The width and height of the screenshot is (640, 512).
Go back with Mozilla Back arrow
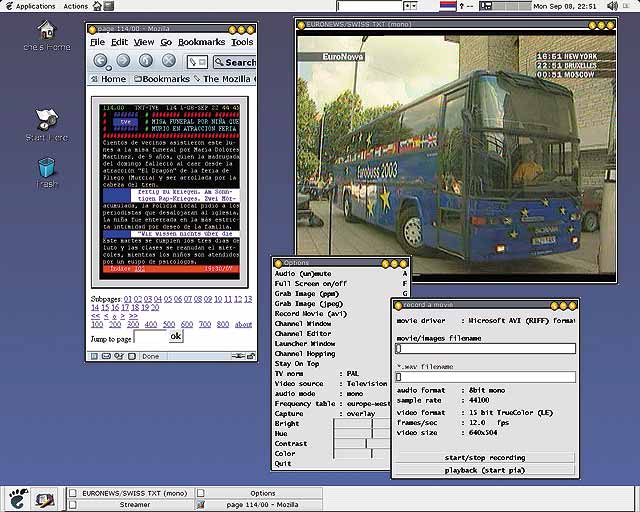point(100,60)
